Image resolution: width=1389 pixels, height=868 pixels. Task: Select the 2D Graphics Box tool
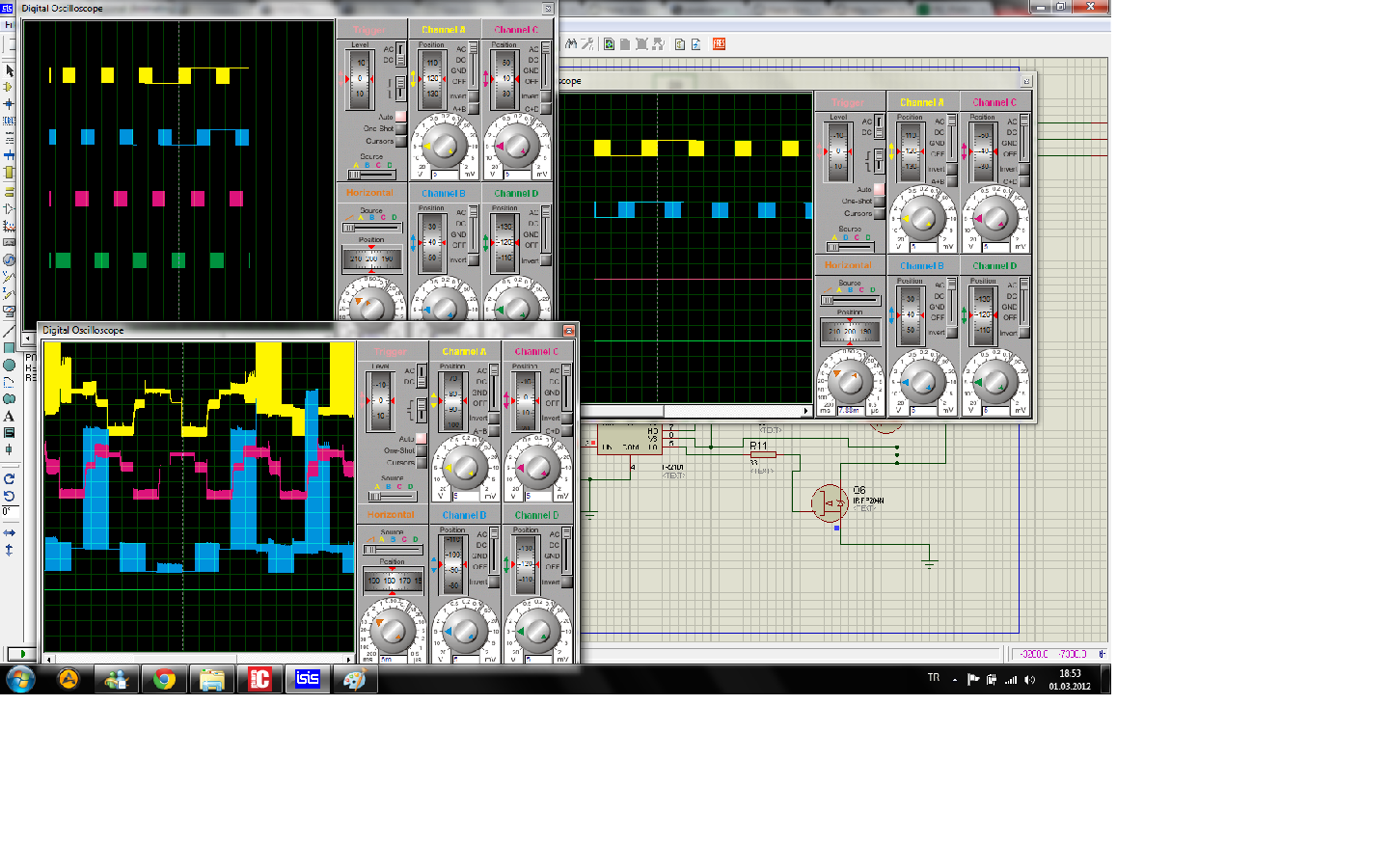tap(9, 348)
